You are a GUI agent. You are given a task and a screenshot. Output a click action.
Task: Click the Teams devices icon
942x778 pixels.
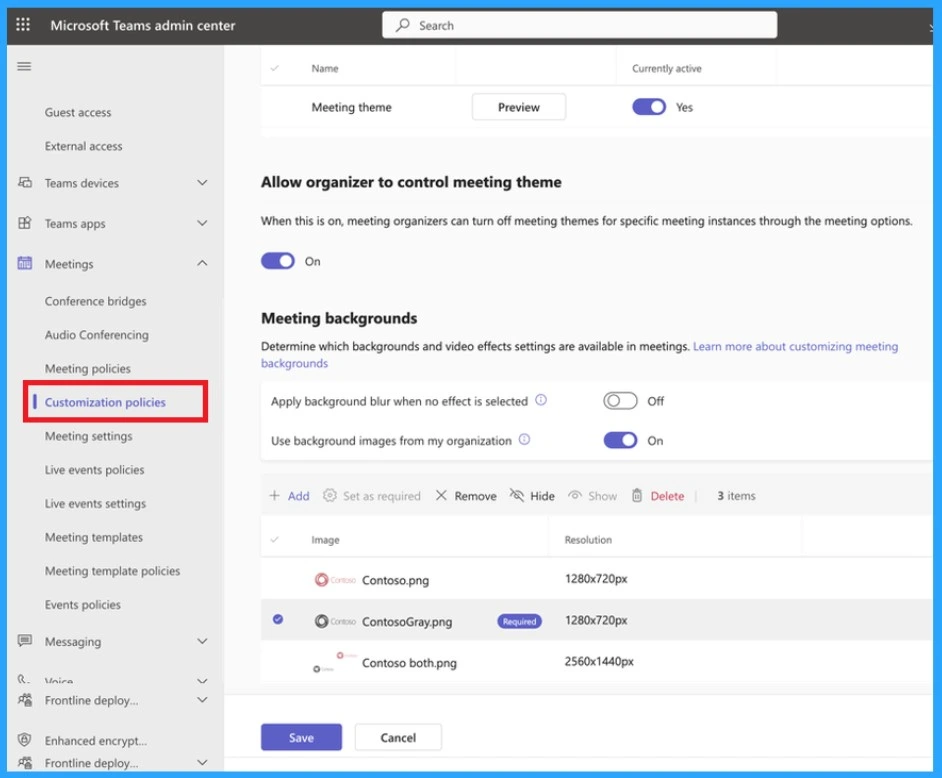tap(25, 182)
